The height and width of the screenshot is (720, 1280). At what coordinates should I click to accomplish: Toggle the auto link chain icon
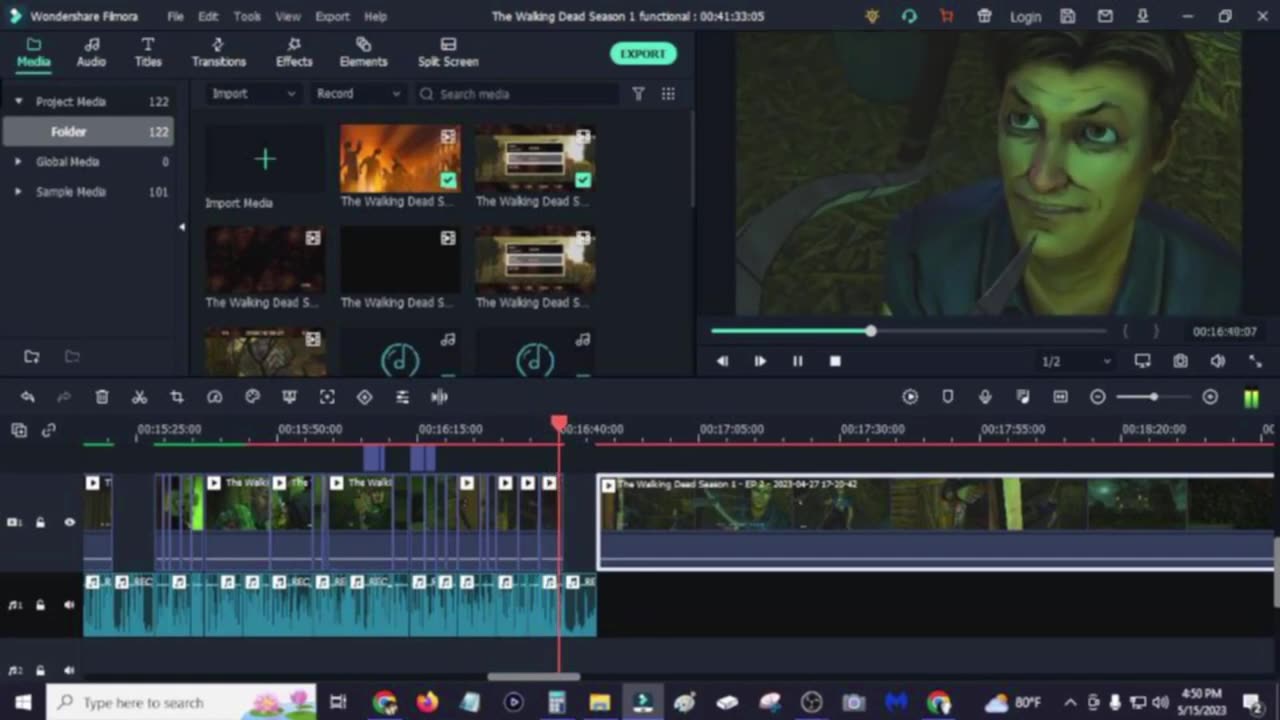tap(48, 430)
